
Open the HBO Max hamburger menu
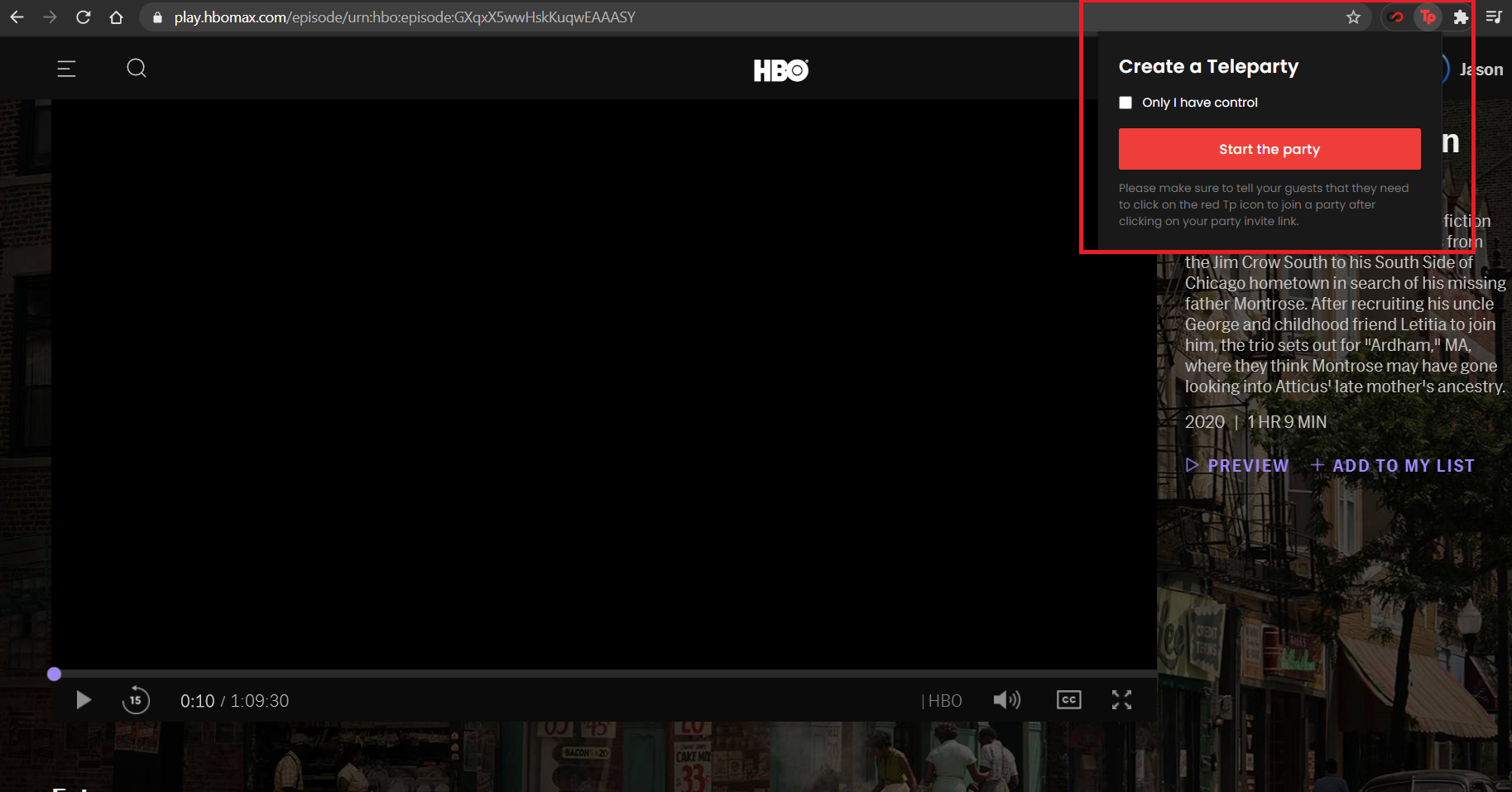tap(66, 69)
